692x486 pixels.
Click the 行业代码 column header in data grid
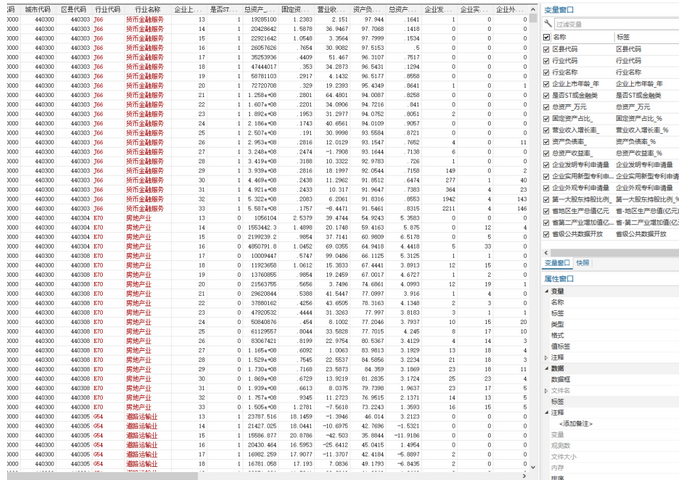[108, 9]
